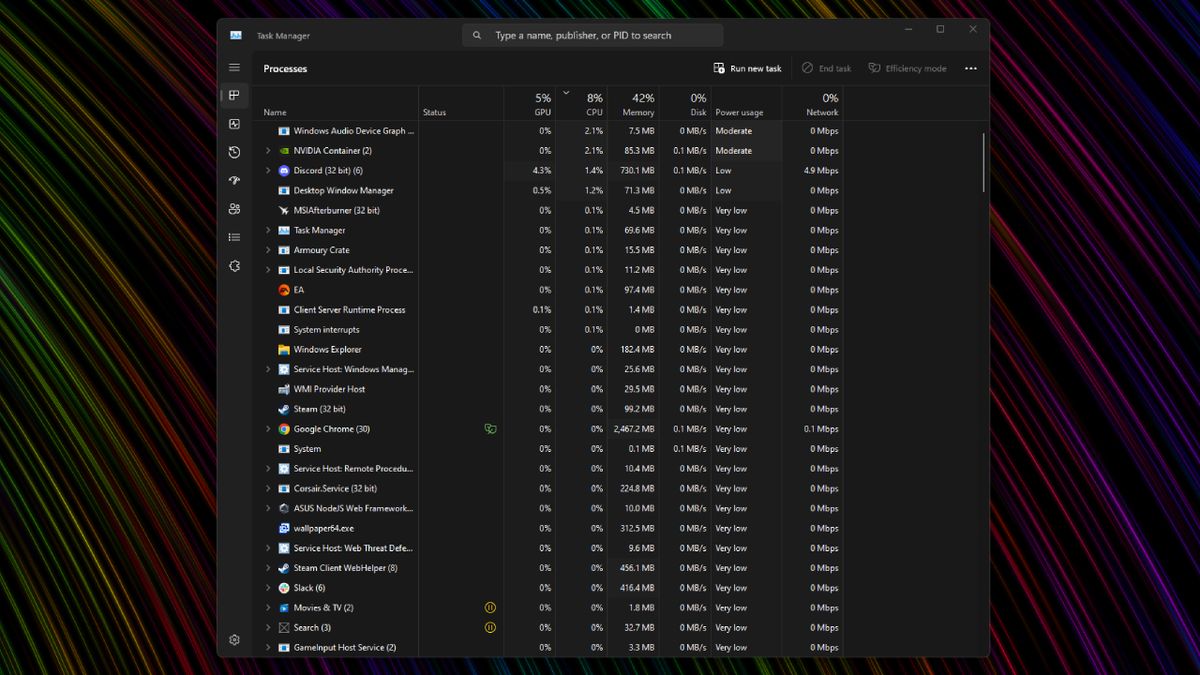Screen dimensions: 1200x675
Task: Click the warning badge beside Movies & TV
Action: click(490, 607)
